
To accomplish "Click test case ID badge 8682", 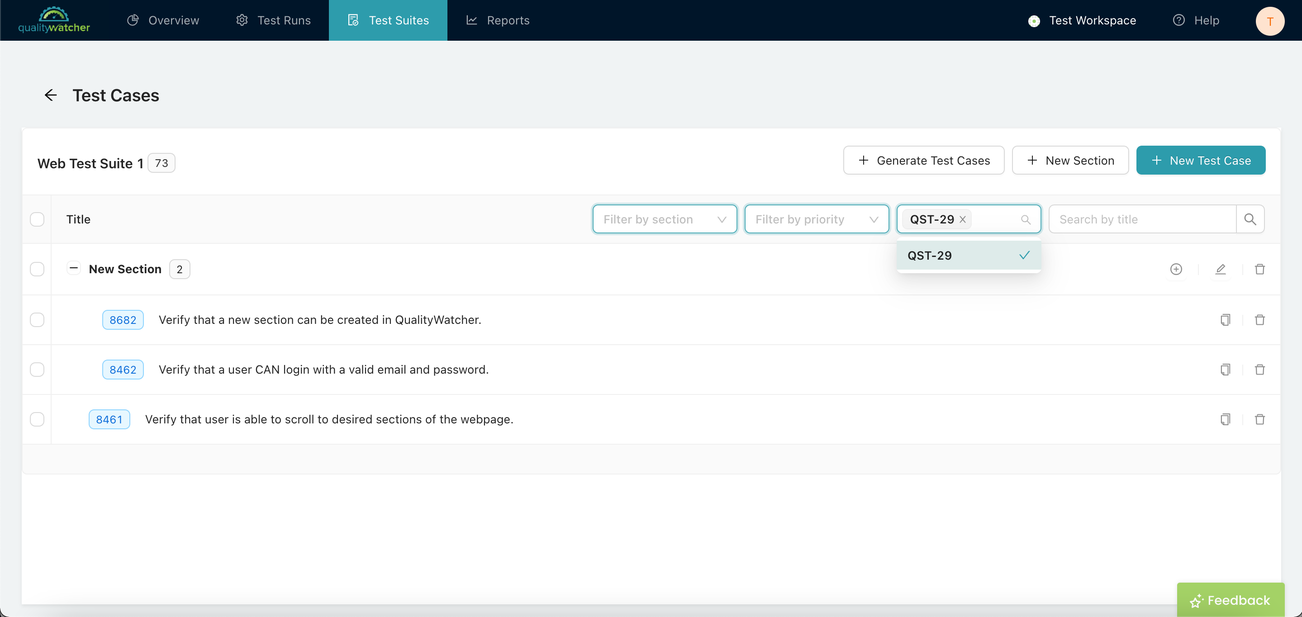I will [x=123, y=320].
